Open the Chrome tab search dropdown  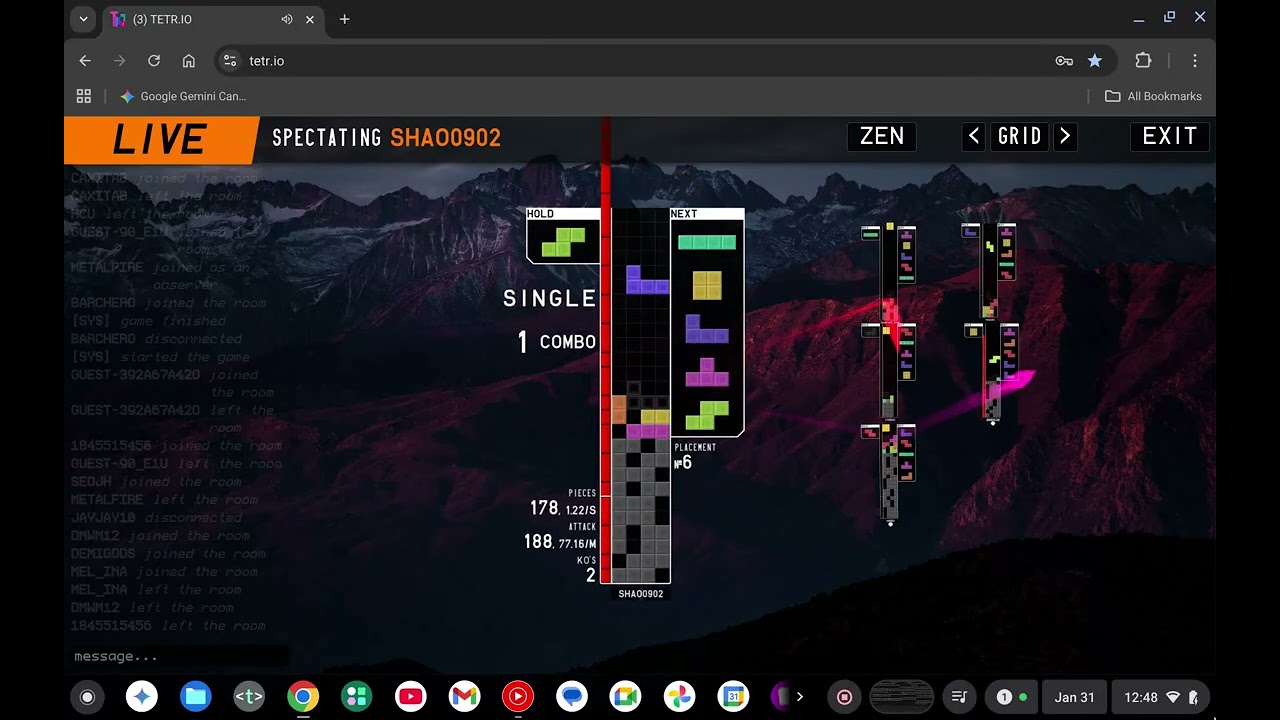(x=83, y=19)
